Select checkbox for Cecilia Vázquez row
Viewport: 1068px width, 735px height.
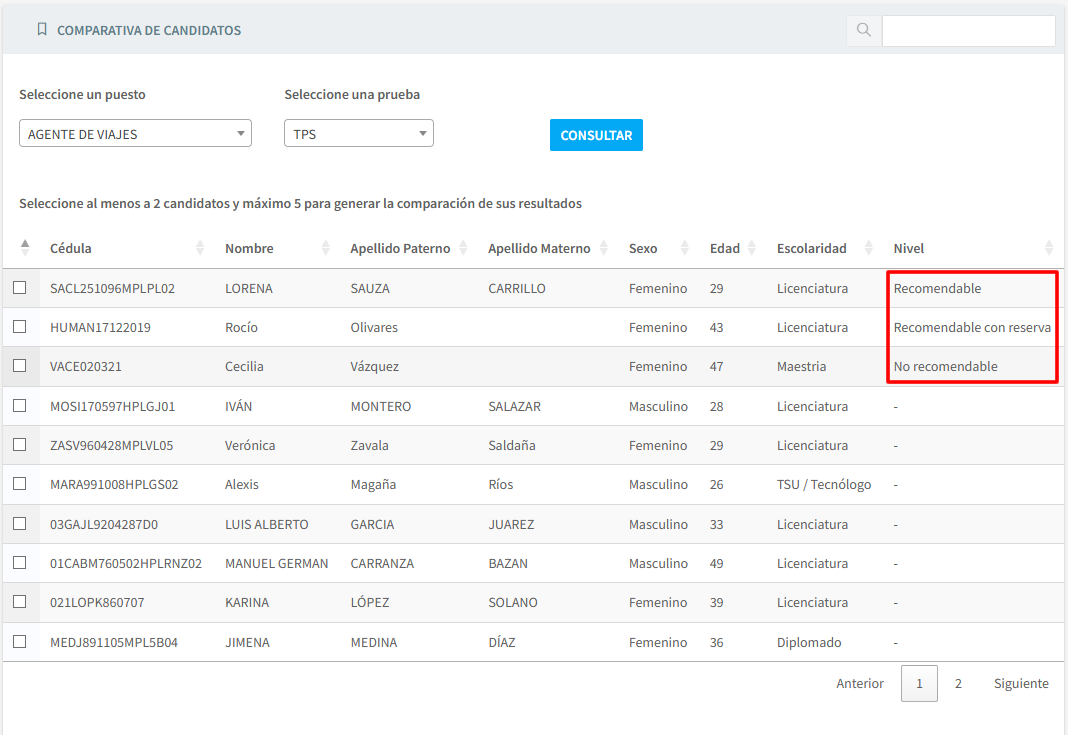tap(20, 366)
